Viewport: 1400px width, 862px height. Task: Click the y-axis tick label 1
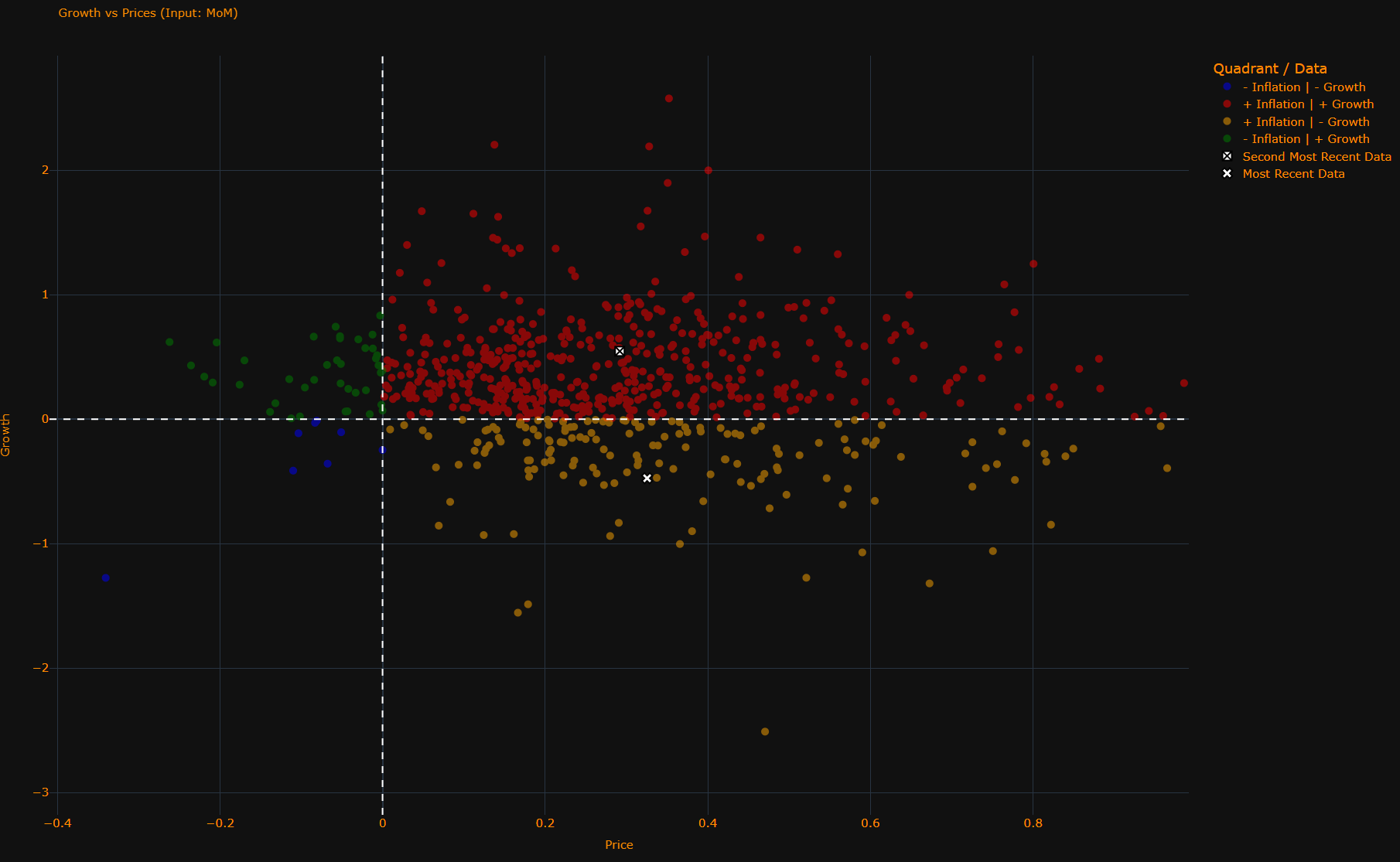tap(45, 295)
